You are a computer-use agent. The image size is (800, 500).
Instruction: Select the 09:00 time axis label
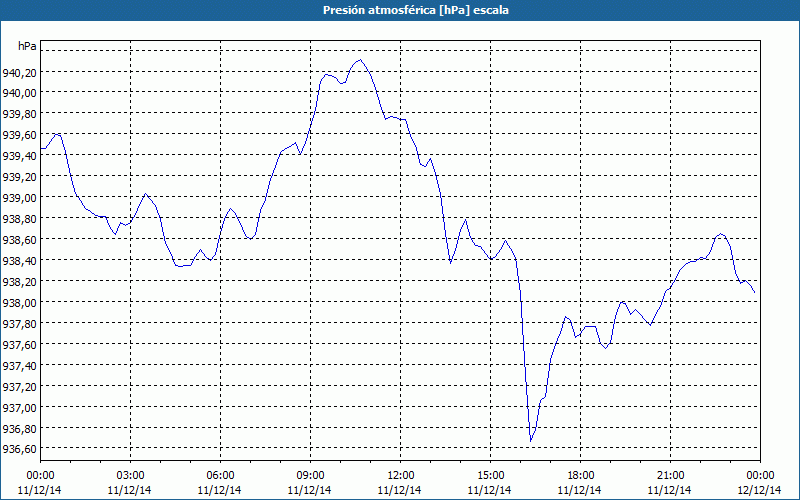310,476
